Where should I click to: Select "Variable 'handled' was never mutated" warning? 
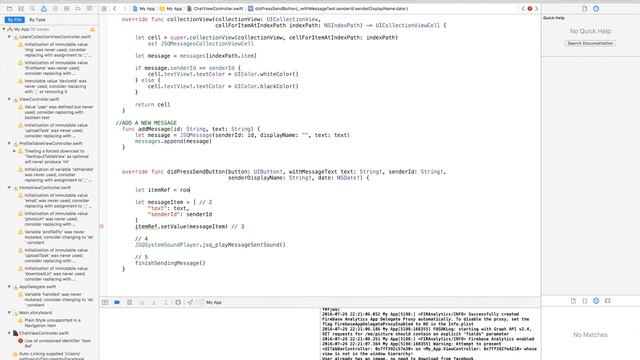pos(55,300)
